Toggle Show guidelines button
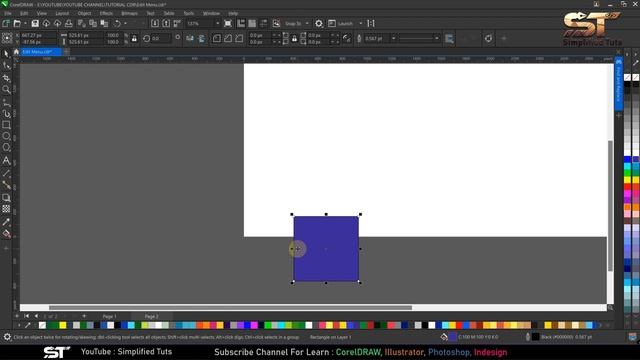This screenshot has height=360, width=640. point(264,23)
